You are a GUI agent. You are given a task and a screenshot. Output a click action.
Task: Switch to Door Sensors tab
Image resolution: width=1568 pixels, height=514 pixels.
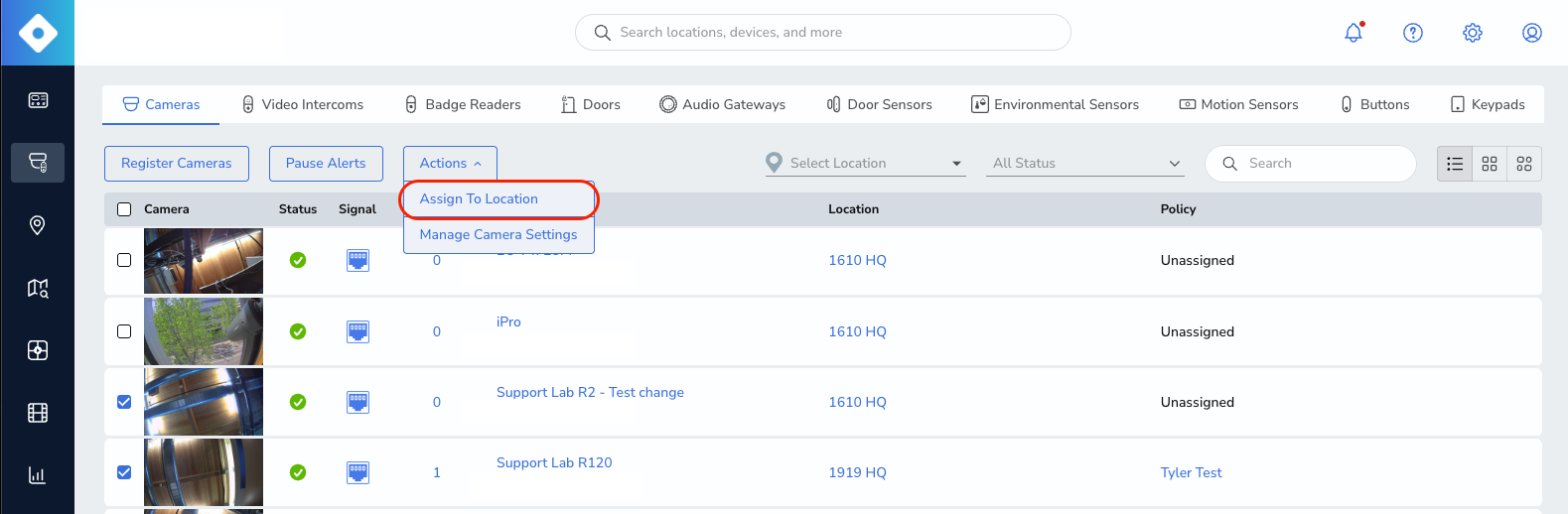pos(880,104)
